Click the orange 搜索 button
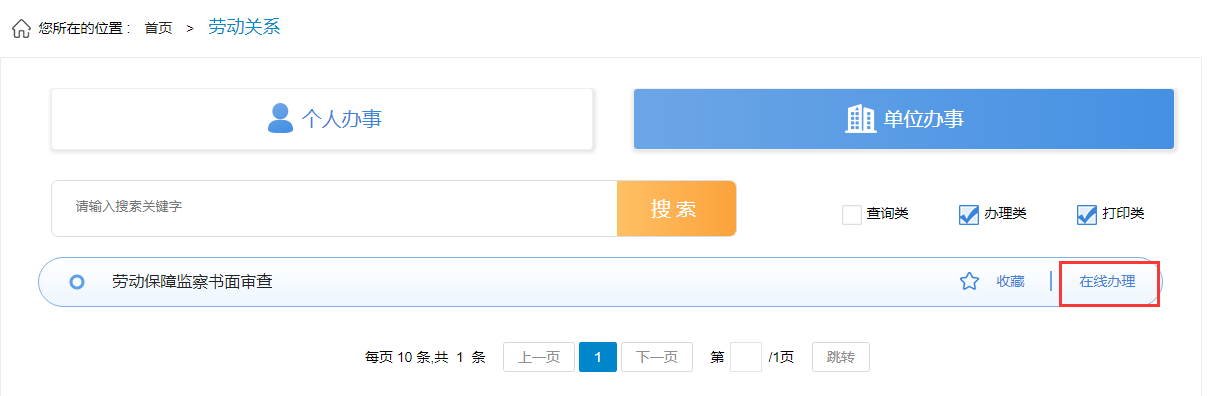1215x396 pixels. tap(676, 209)
